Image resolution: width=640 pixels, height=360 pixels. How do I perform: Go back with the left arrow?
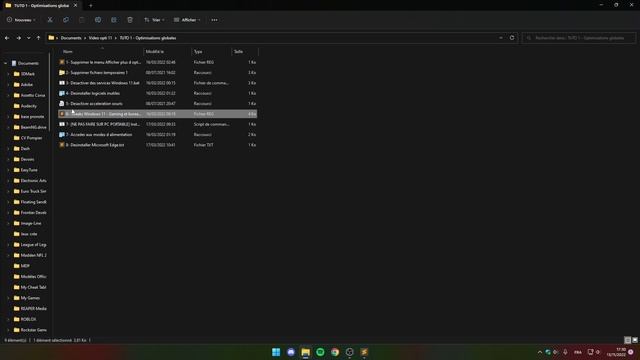point(7,38)
